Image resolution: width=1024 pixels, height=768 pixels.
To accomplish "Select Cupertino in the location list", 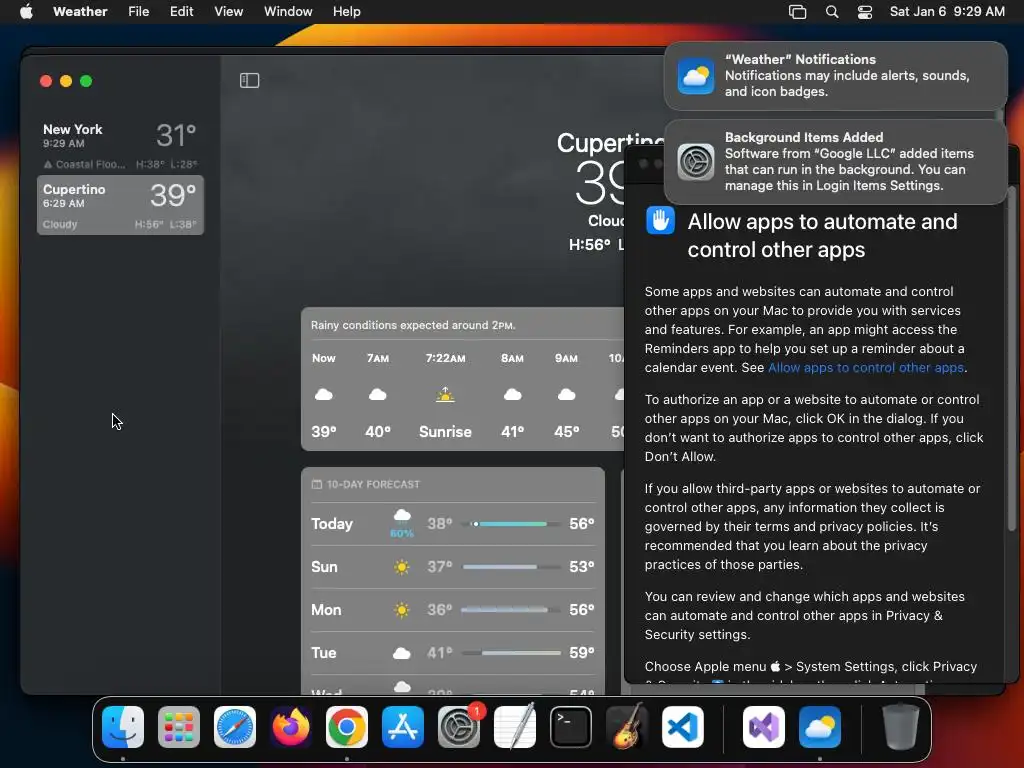I will click(120, 205).
